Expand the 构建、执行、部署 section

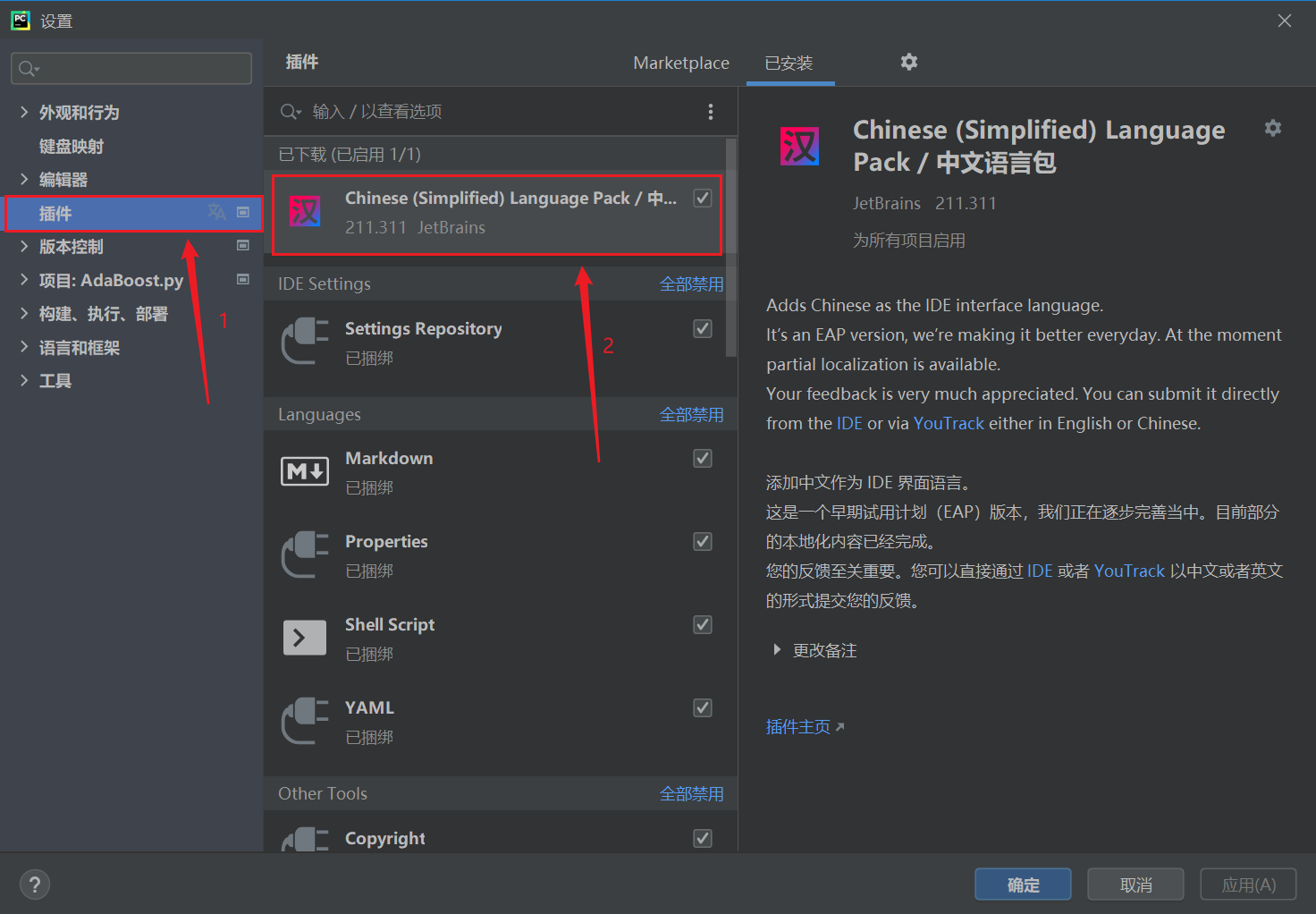[24, 313]
